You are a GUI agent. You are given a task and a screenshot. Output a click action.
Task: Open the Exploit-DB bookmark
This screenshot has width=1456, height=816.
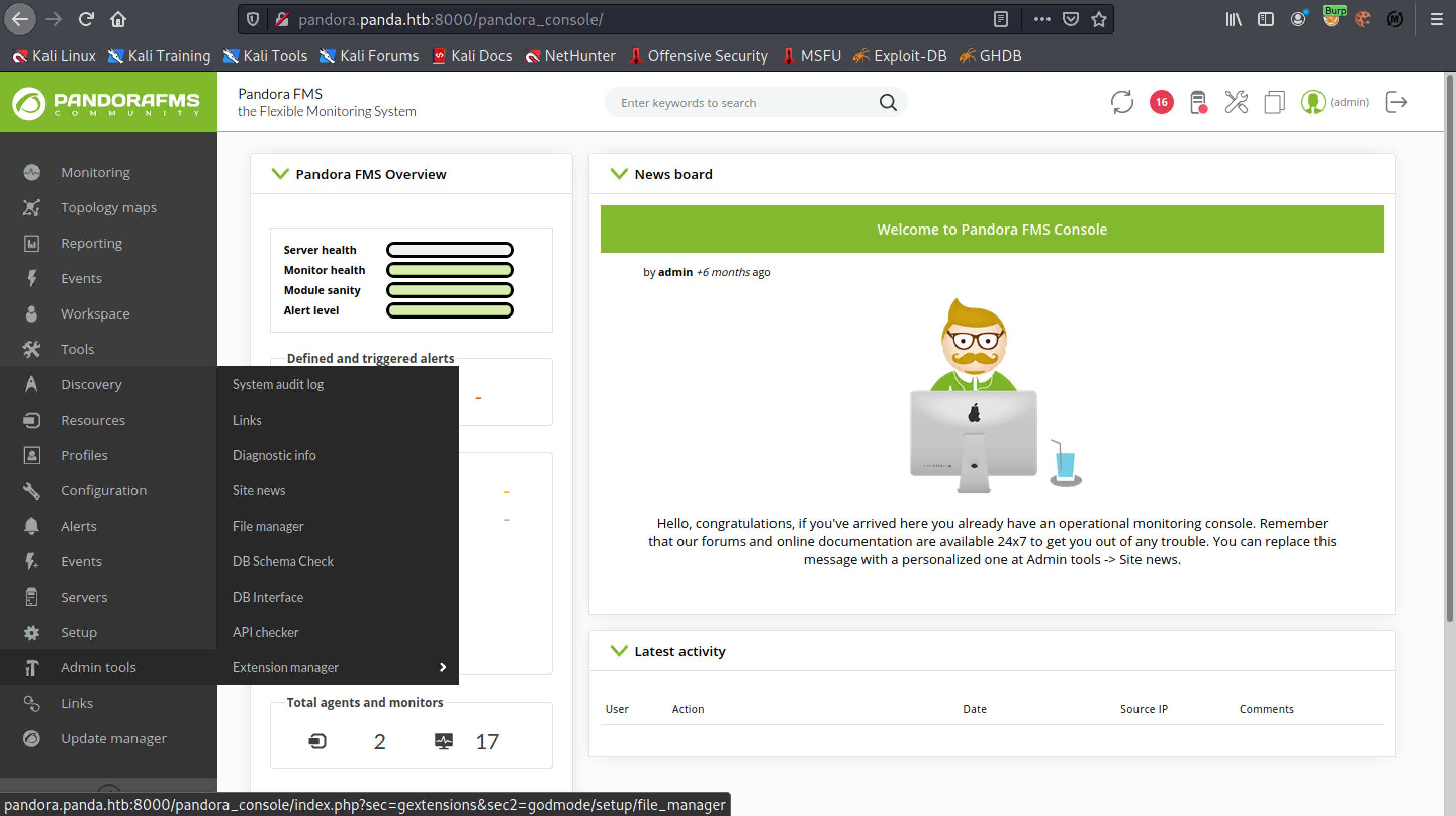[x=899, y=56]
